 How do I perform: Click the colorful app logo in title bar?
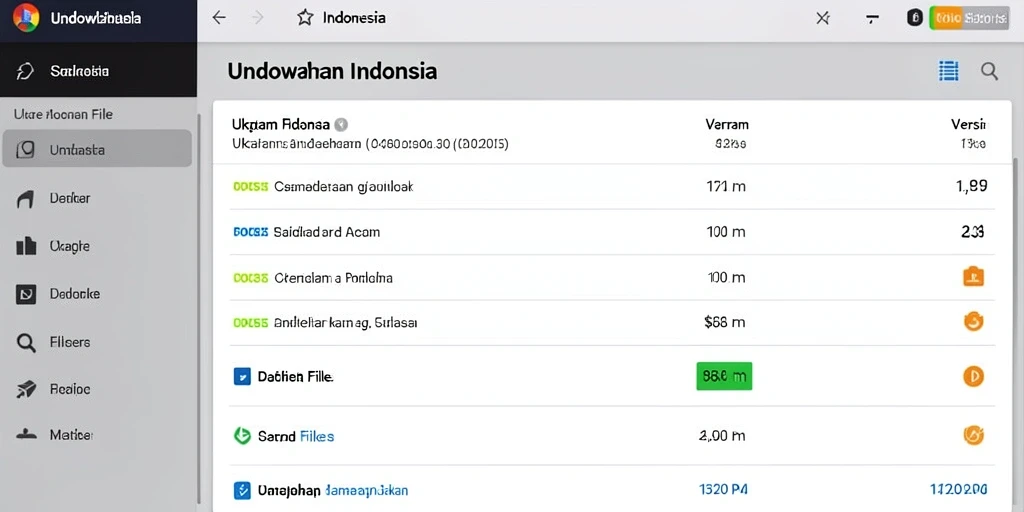click(x=26, y=18)
